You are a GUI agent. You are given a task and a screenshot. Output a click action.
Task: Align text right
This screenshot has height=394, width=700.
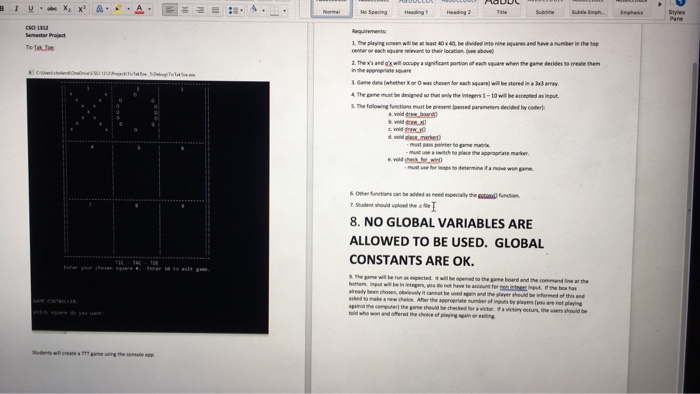[200, 9]
